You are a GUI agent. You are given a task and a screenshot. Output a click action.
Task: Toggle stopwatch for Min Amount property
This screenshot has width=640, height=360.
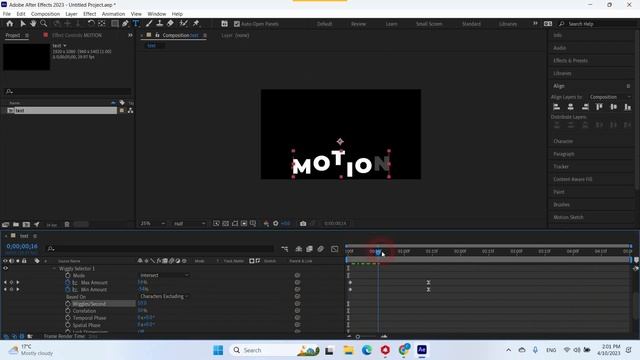(68, 289)
